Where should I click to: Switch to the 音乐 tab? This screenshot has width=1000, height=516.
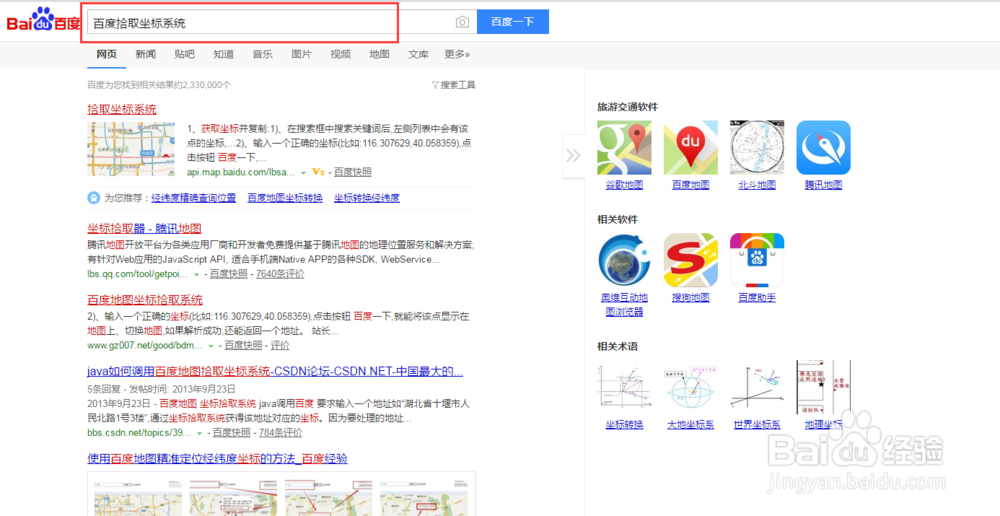tap(262, 54)
